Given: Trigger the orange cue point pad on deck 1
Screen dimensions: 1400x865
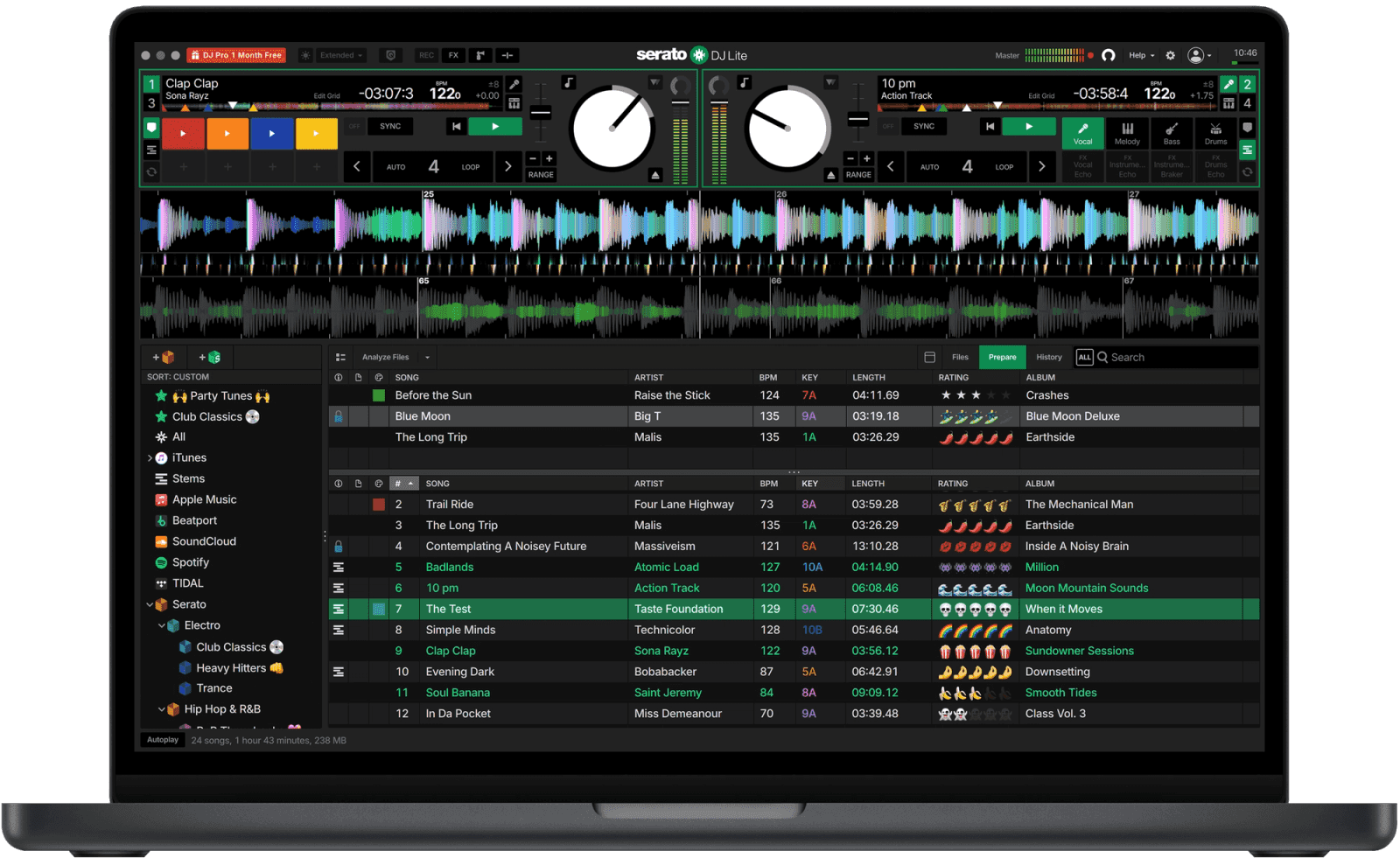Looking at the screenshot, I should coord(227,134).
